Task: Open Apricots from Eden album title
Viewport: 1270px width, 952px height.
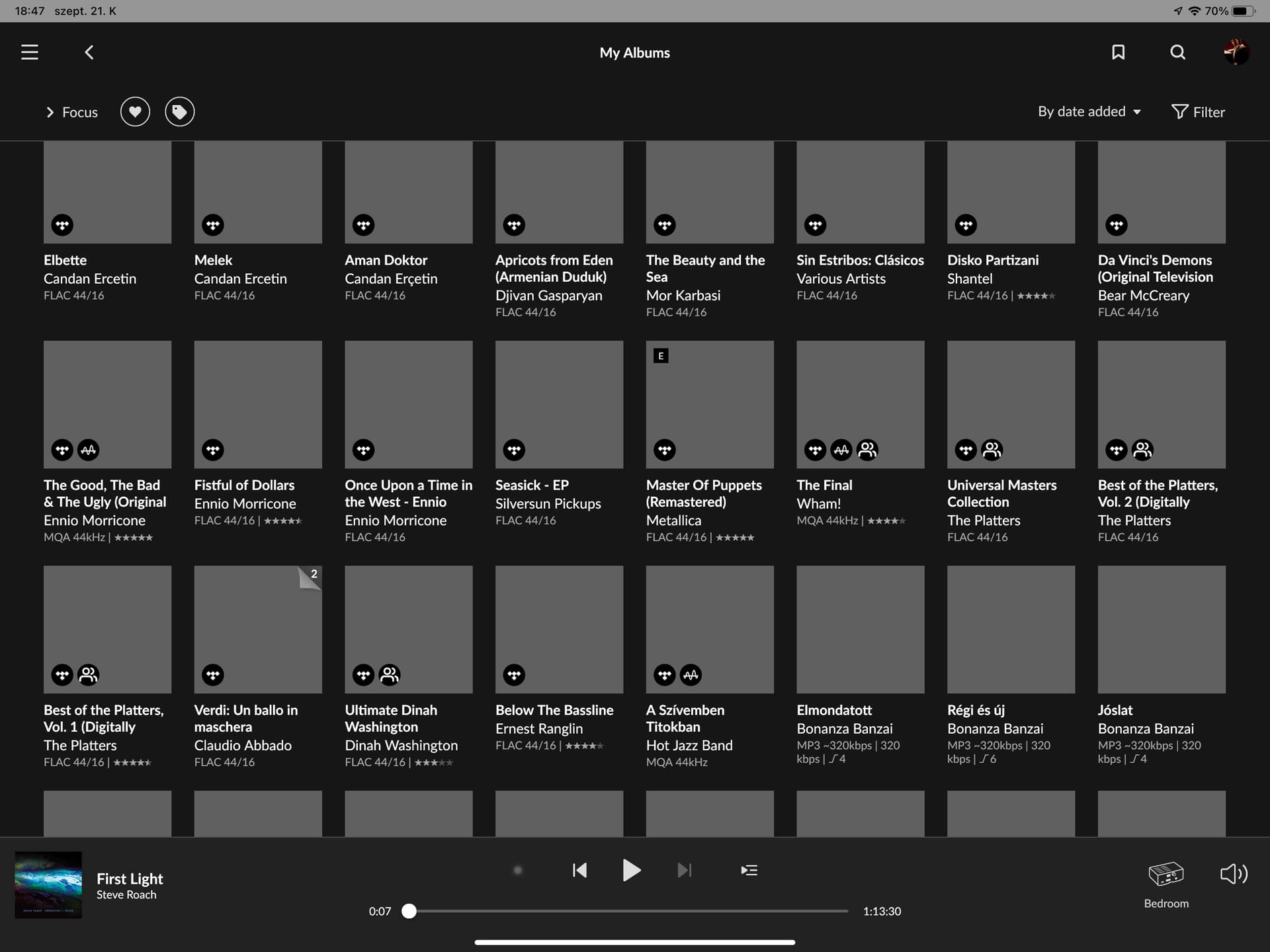Action: click(x=554, y=269)
